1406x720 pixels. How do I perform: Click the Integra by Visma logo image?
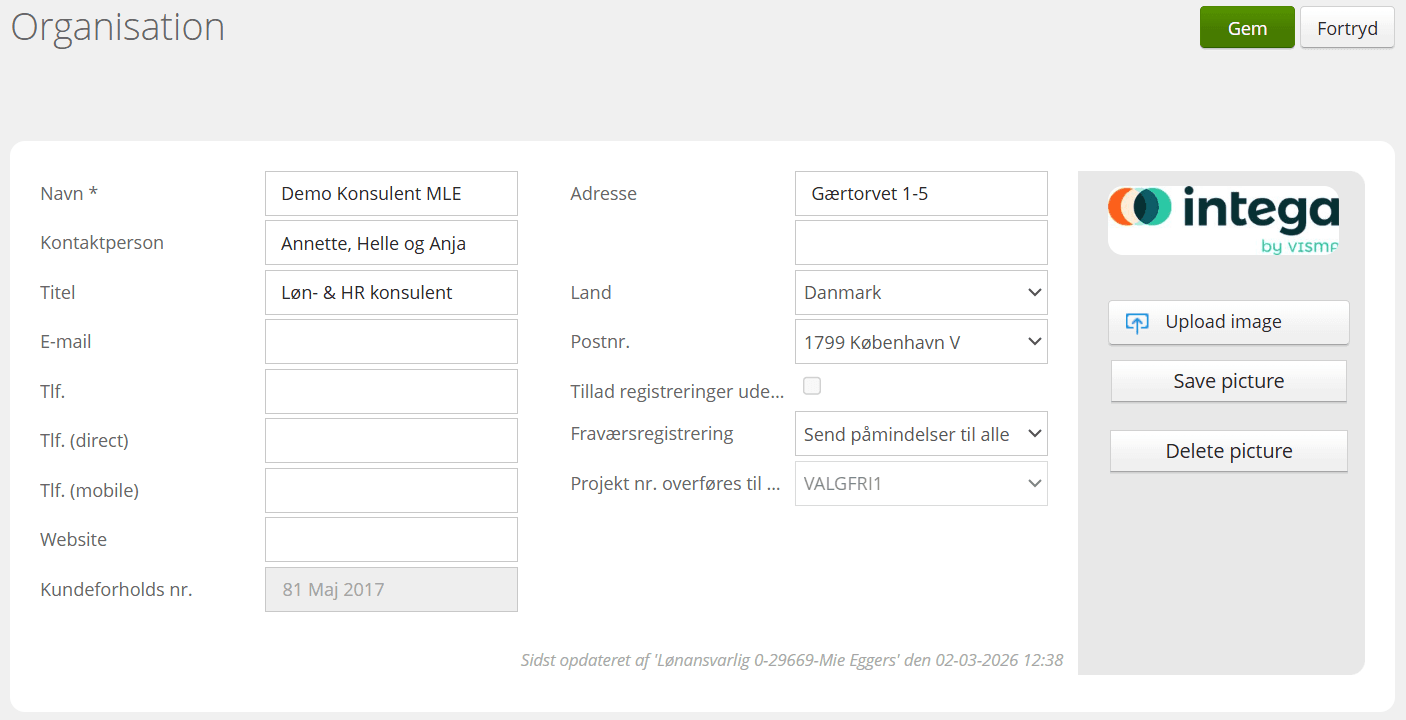(1223, 220)
